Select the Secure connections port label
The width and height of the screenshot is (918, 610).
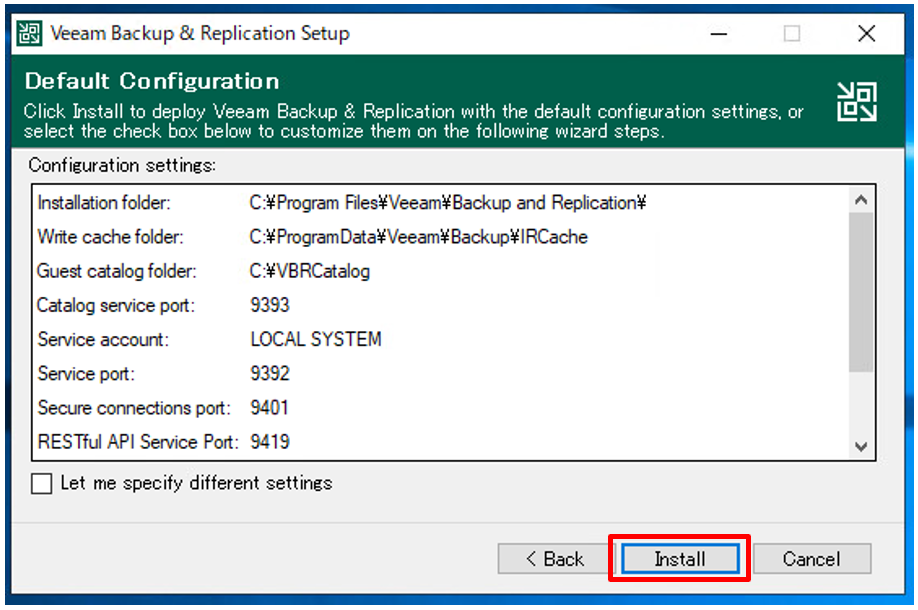pos(134,408)
